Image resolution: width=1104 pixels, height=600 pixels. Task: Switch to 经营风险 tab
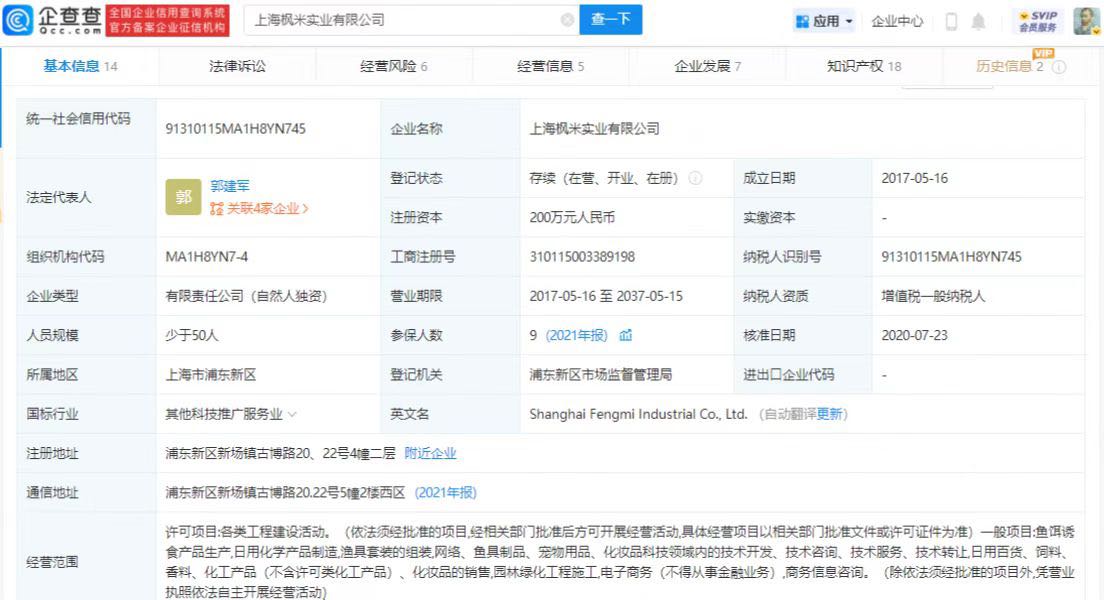pyautogui.click(x=394, y=66)
